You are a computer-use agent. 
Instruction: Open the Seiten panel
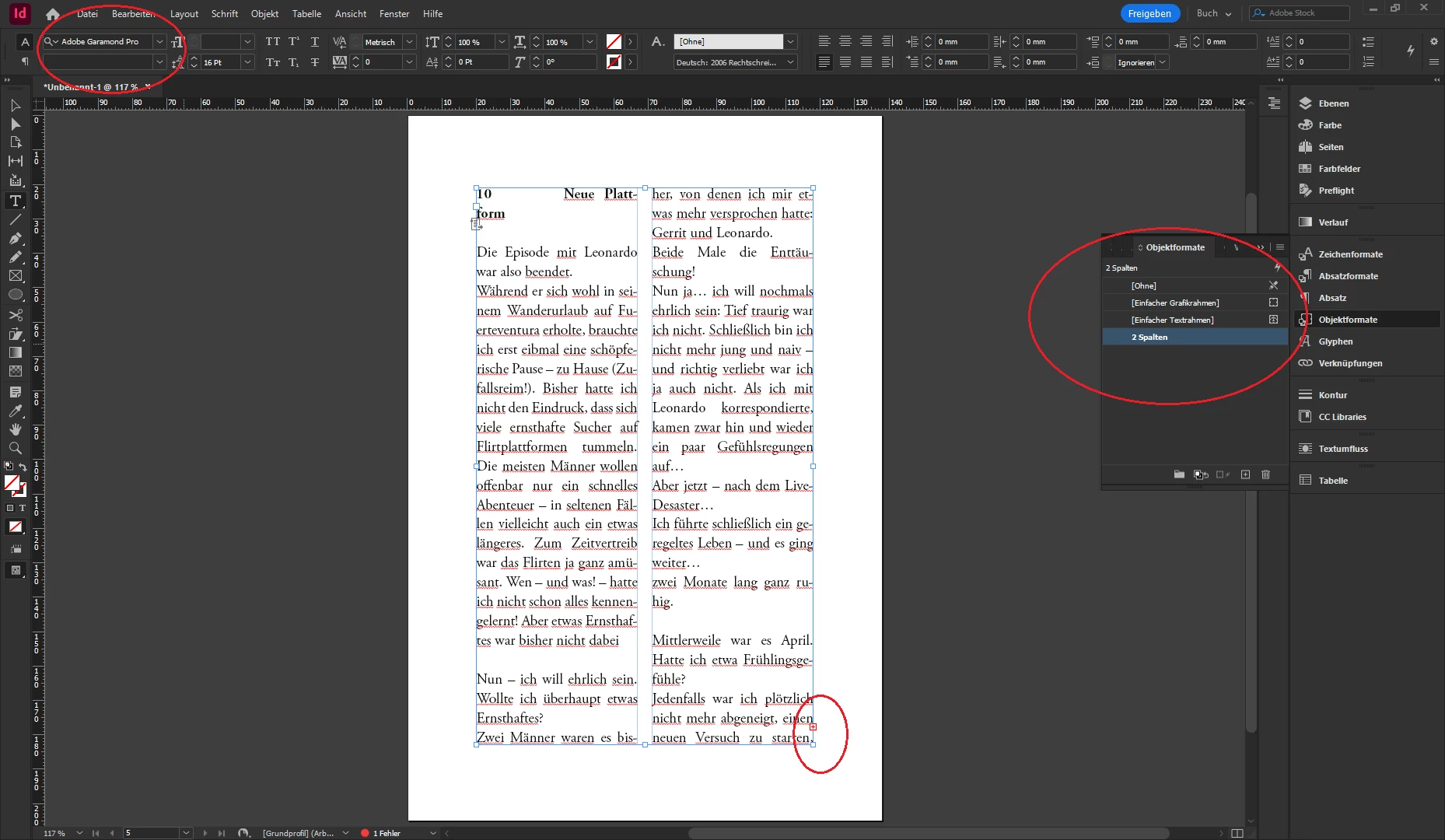coord(1330,147)
